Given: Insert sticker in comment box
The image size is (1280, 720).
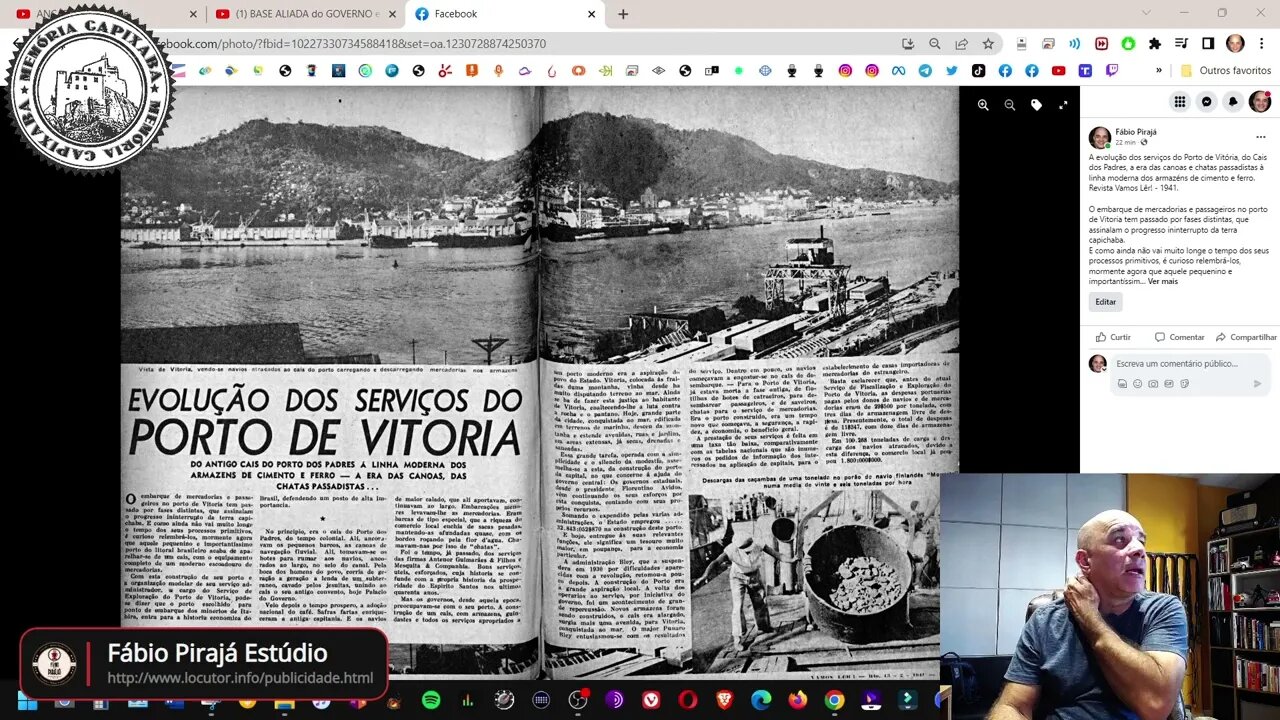Looking at the screenshot, I should point(1185,383).
